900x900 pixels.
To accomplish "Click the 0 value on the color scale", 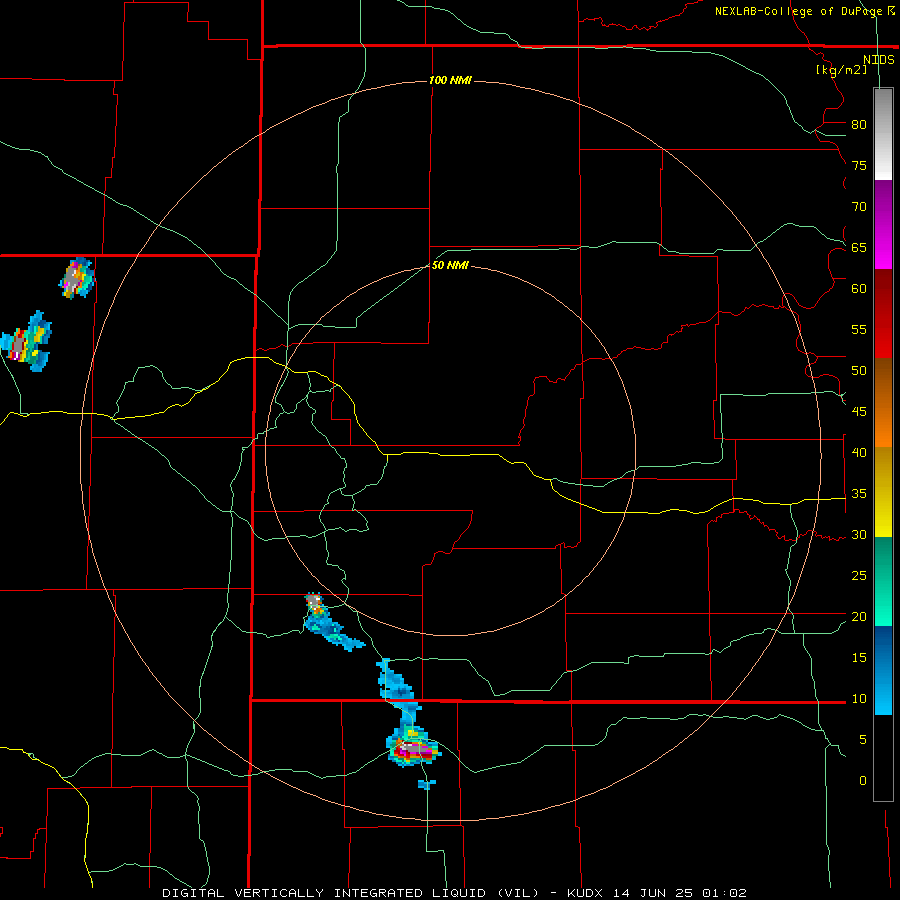I will 863,781.
